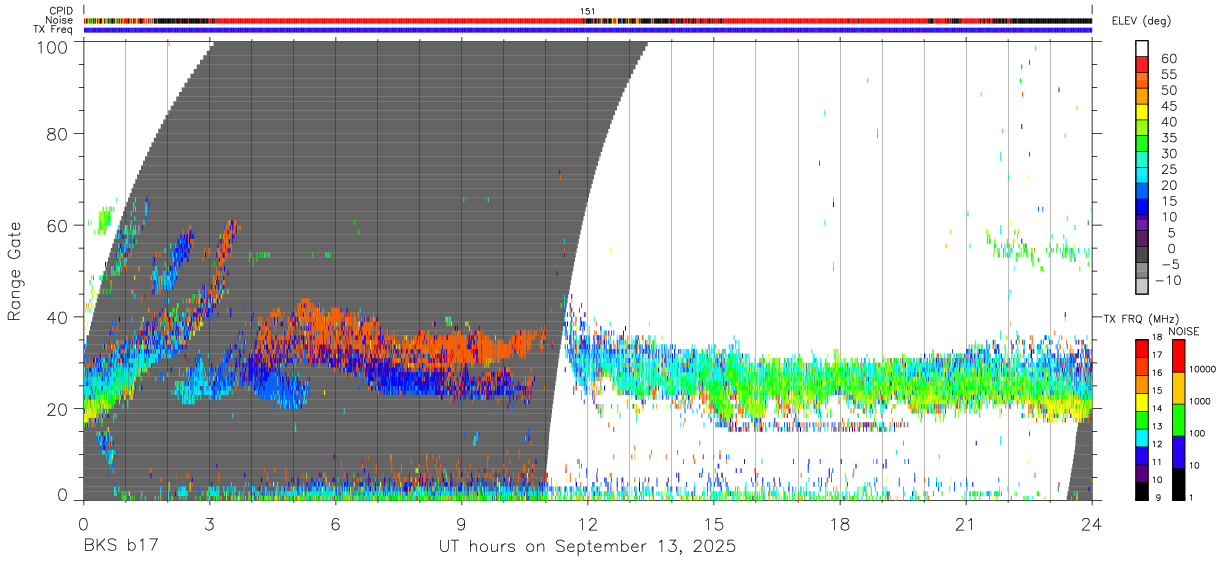Click the white top segment of ELEV colorbar
The image size is (1228, 567).
point(1143,48)
